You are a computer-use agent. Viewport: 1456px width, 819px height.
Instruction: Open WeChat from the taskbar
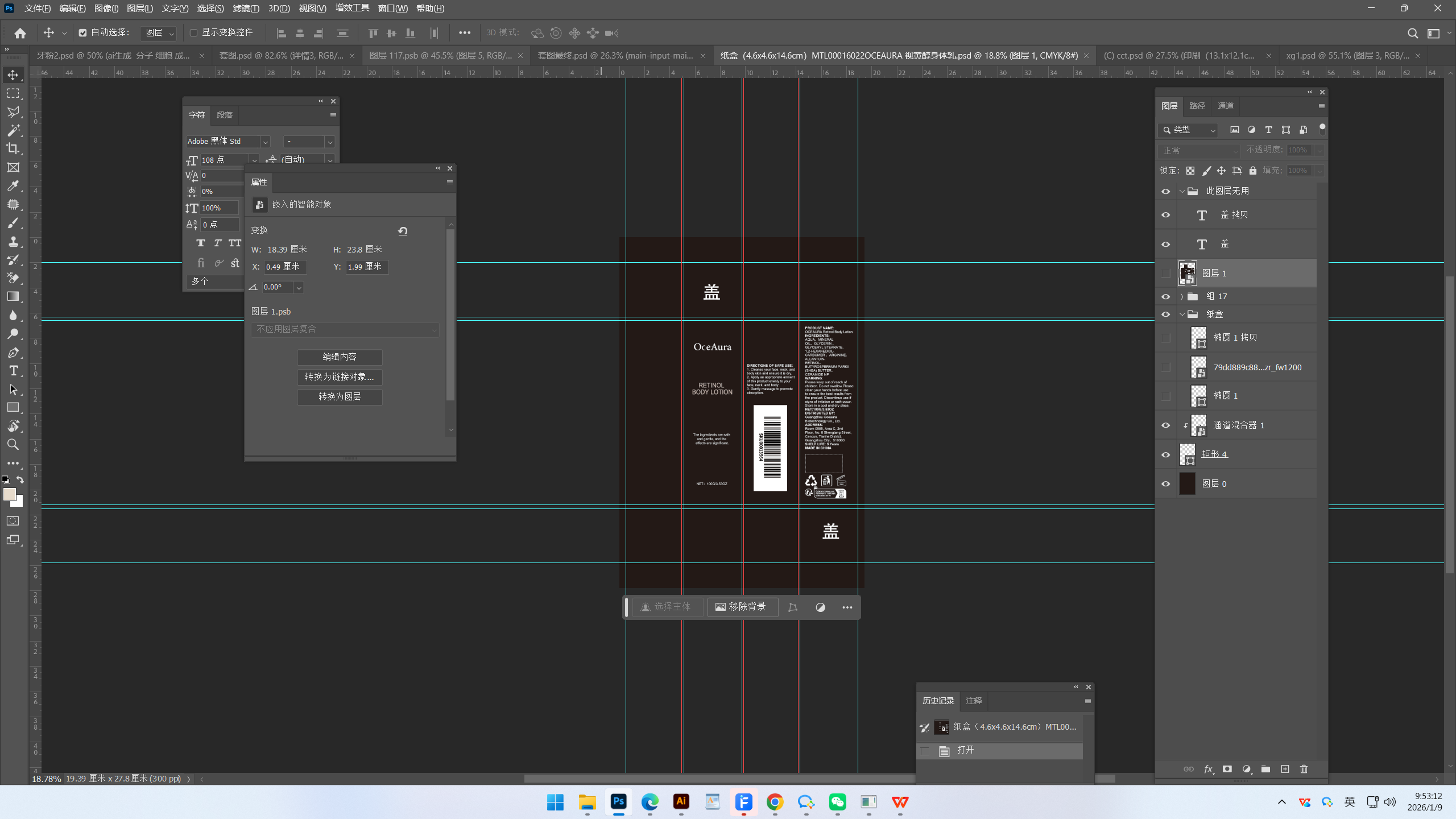click(837, 802)
